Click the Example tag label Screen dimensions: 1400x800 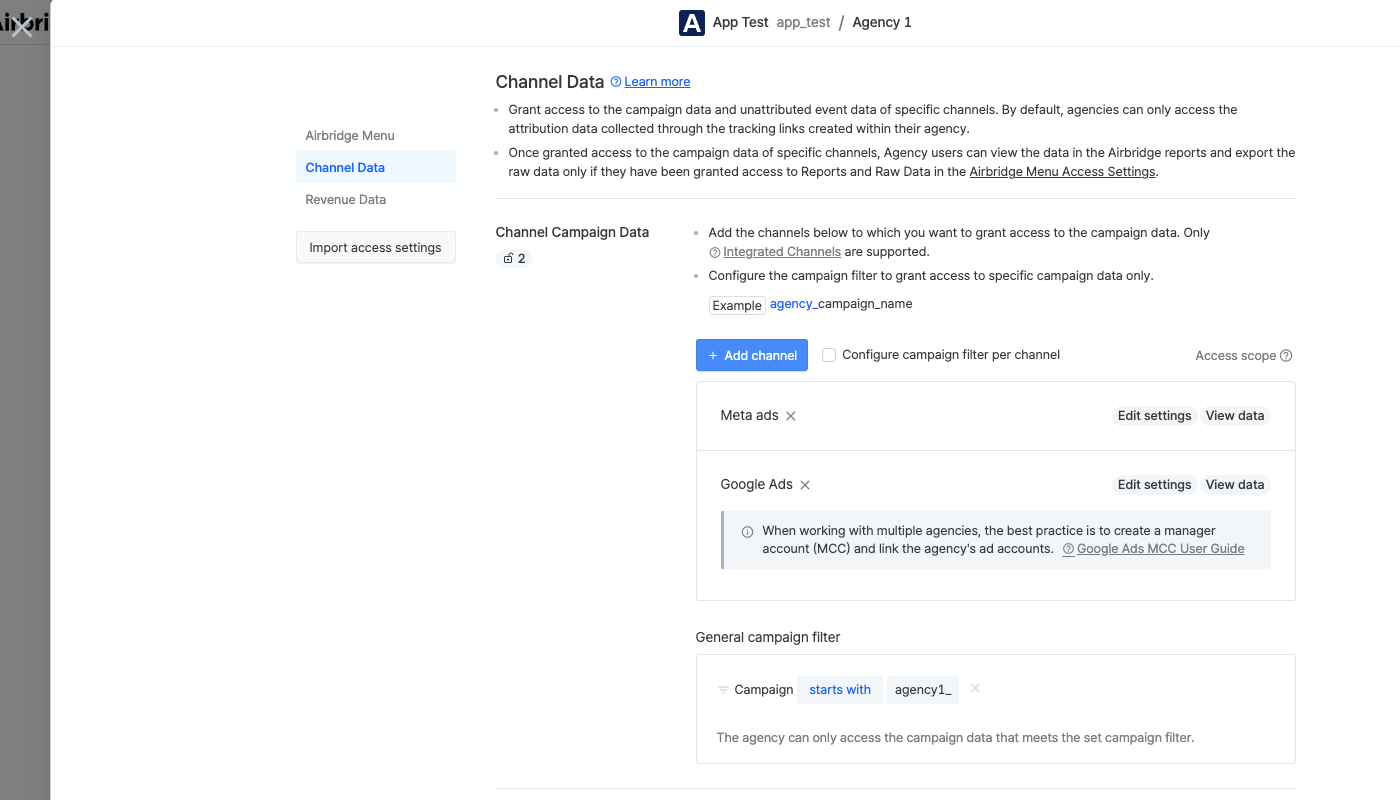737,305
